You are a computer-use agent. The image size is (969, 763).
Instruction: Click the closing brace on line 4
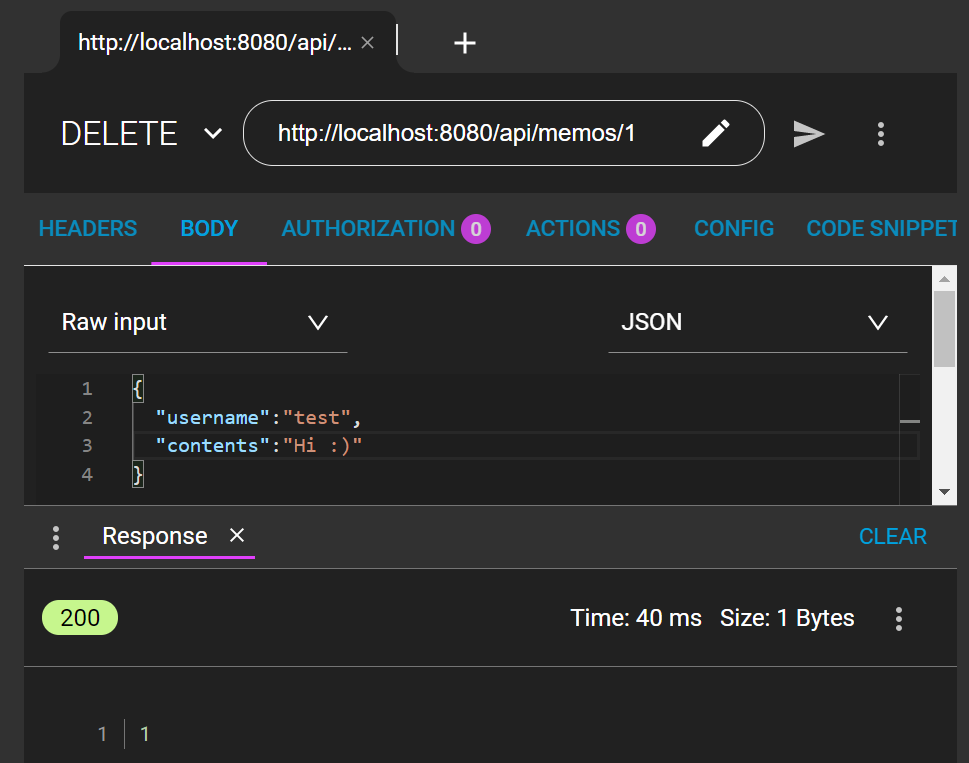[138, 474]
